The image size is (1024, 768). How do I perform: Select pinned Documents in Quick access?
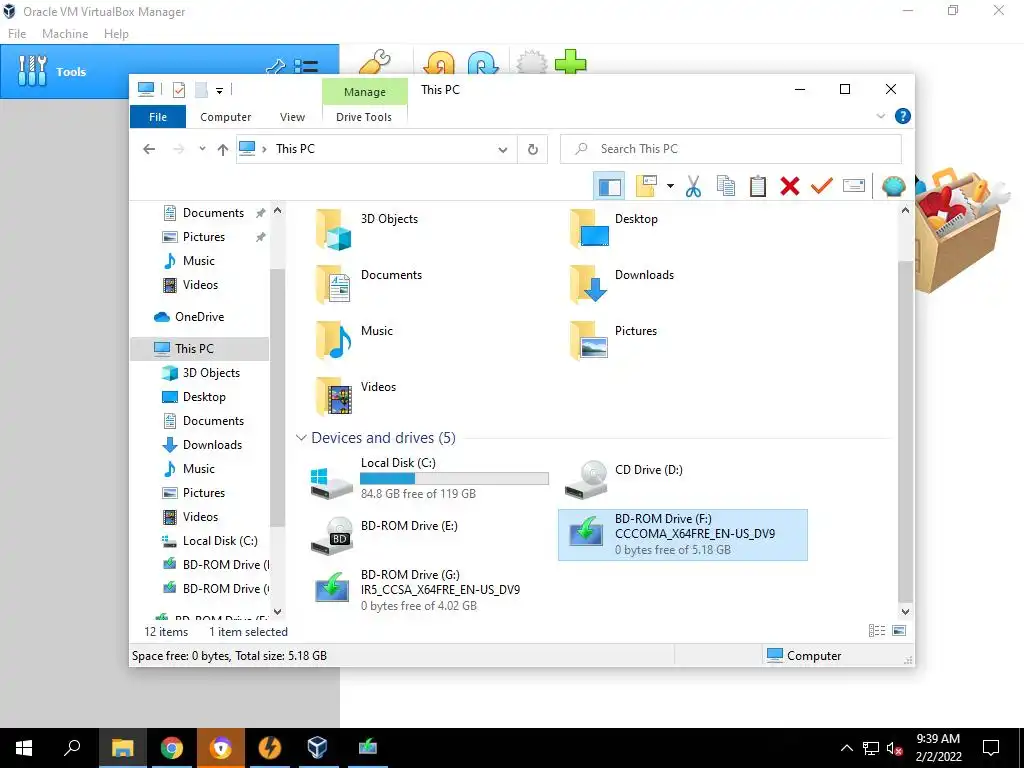[213, 213]
